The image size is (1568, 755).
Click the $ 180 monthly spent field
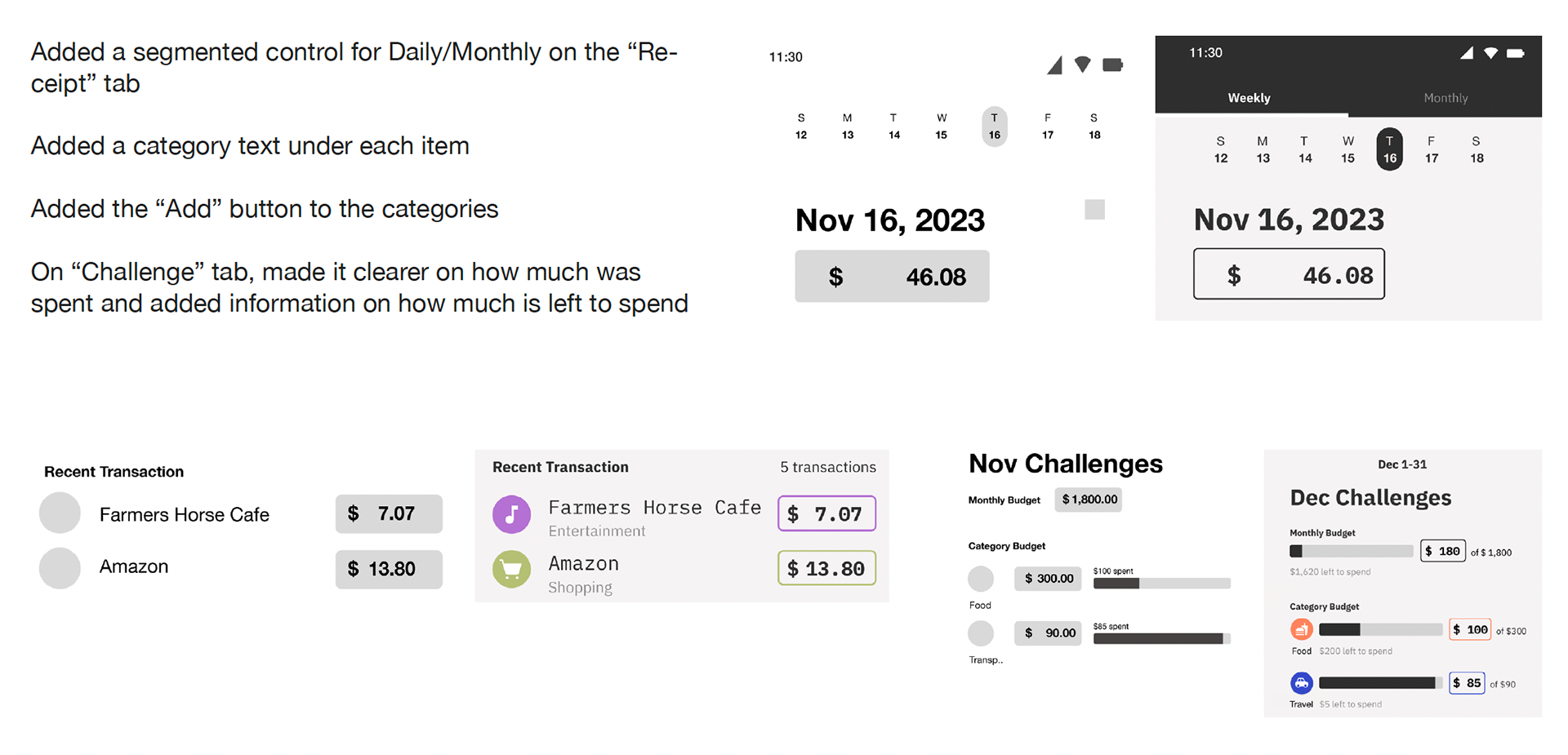pyautogui.click(x=1443, y=551)
